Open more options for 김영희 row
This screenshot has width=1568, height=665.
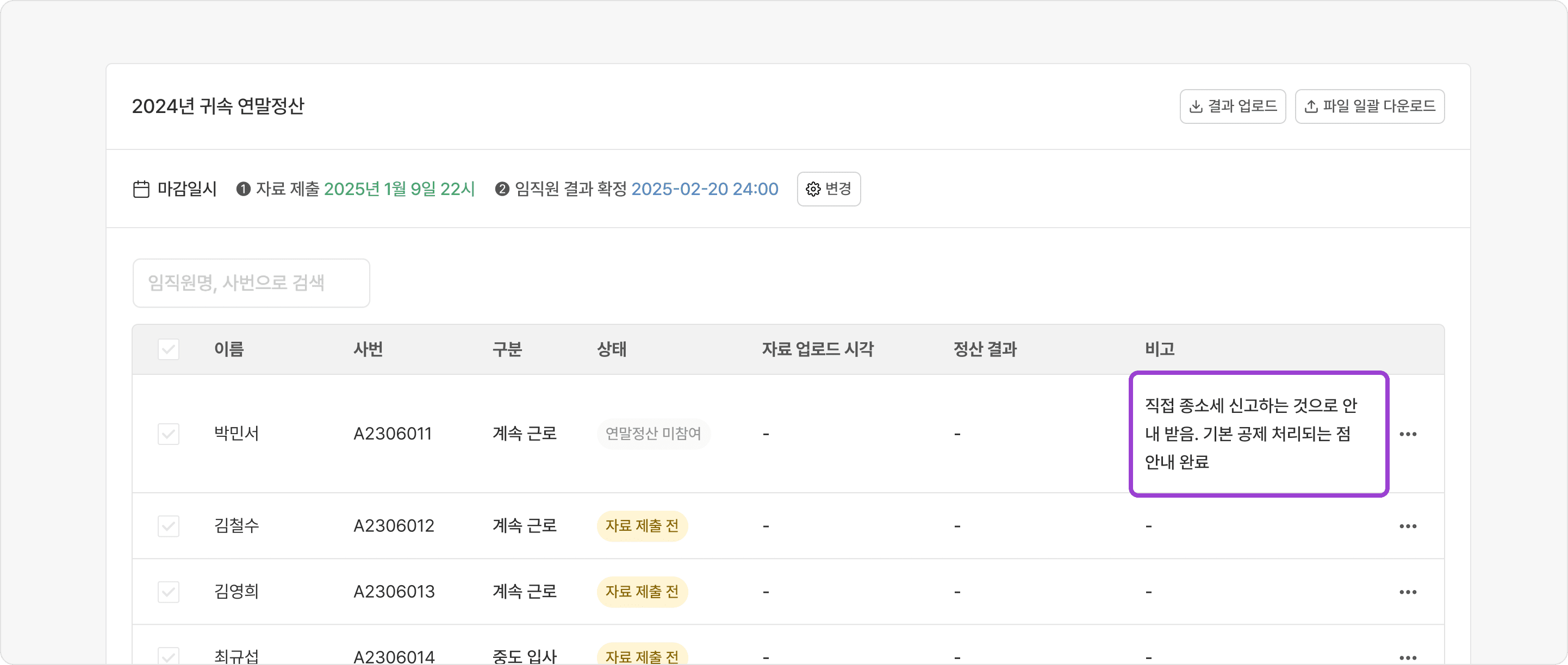(x=1407, y=591)
